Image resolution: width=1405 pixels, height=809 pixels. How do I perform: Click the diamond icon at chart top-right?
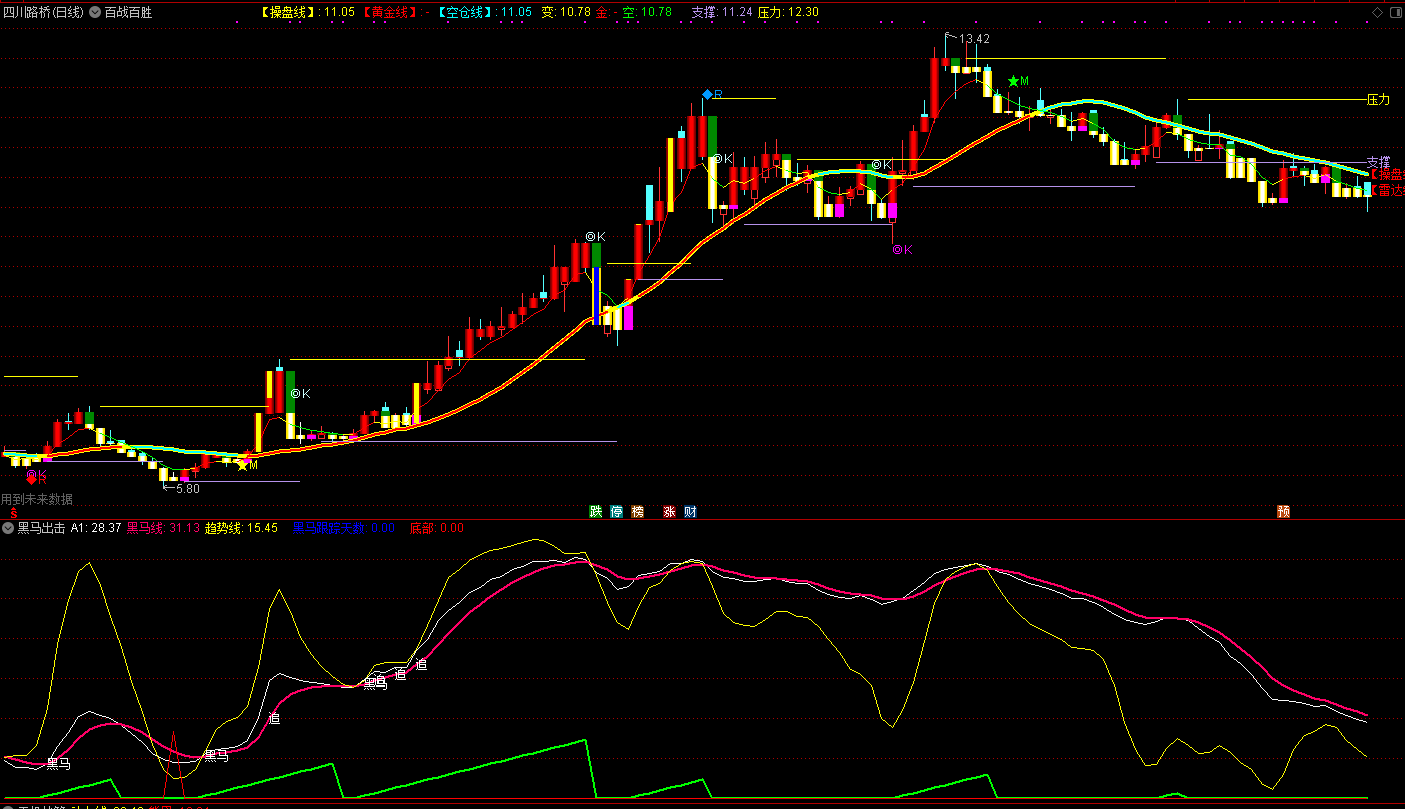(x=1377, y=12)
